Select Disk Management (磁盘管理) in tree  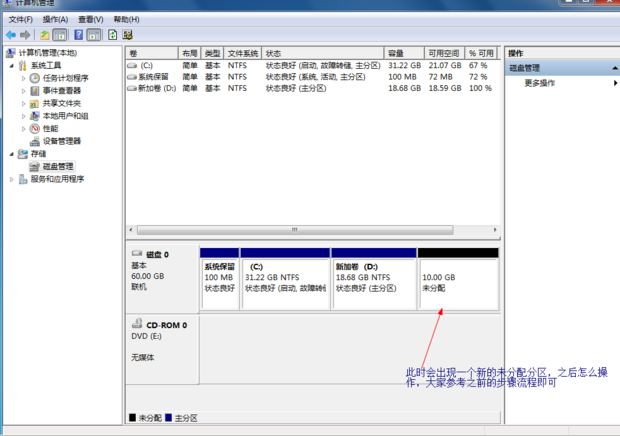[x=50, y=167]
